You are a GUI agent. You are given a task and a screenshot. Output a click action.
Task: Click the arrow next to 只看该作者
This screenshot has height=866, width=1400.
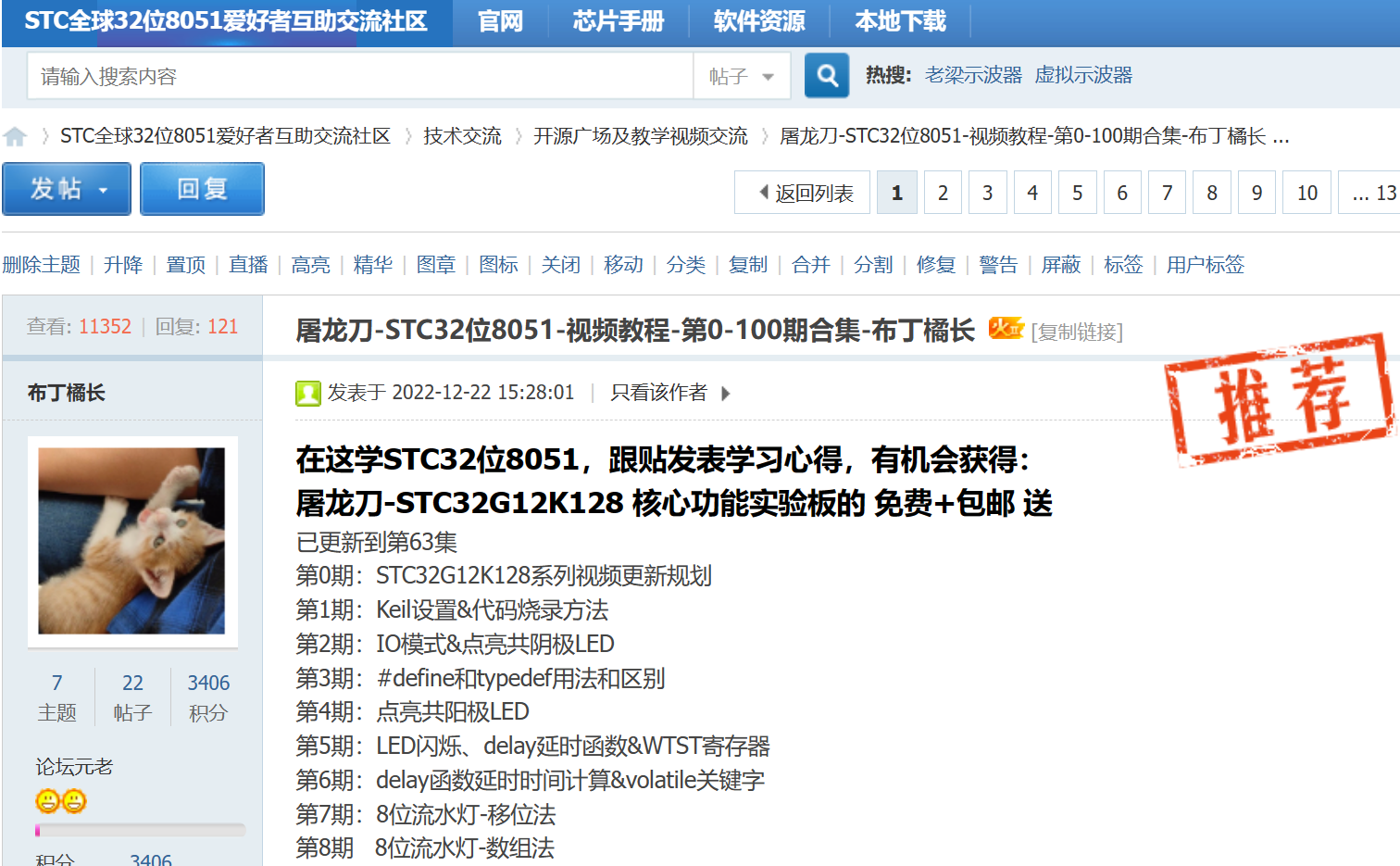point(726,394)
